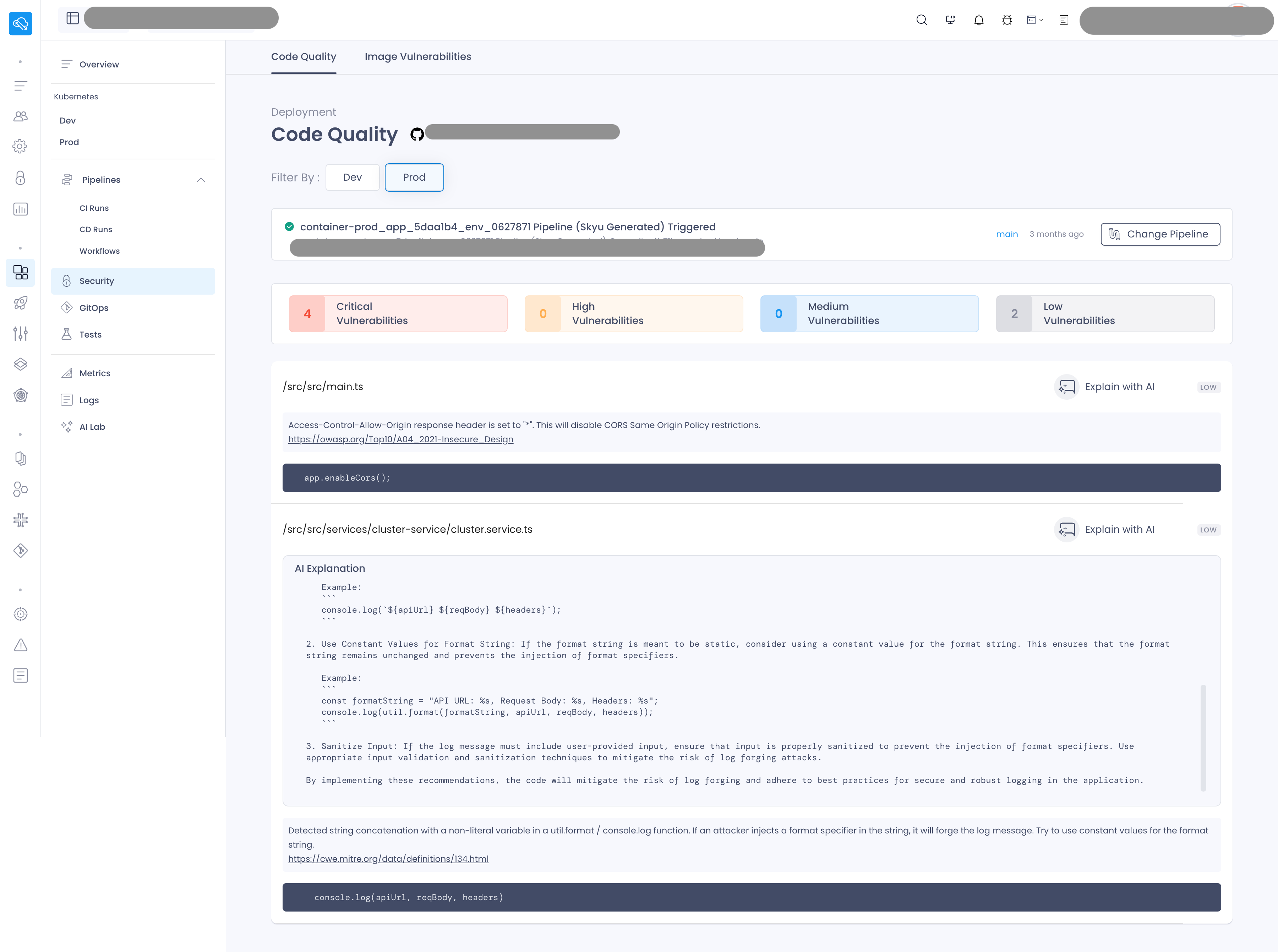This screenshot has width=1278, height=952.
Task: Open the gear settings icon in left rail
Action: tap(20, 146)
